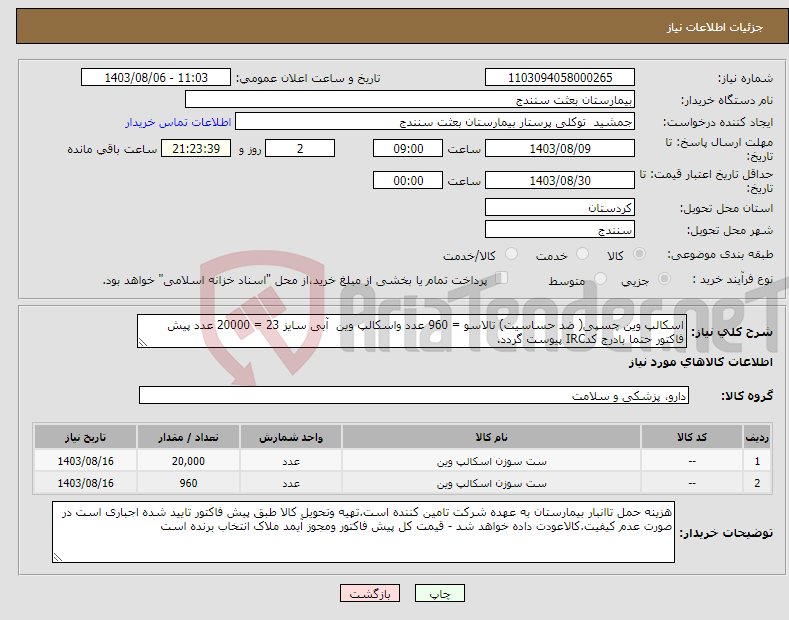Click the row number 2 cell
Viewport: 789px width, 620px height.
coord(757,483)
